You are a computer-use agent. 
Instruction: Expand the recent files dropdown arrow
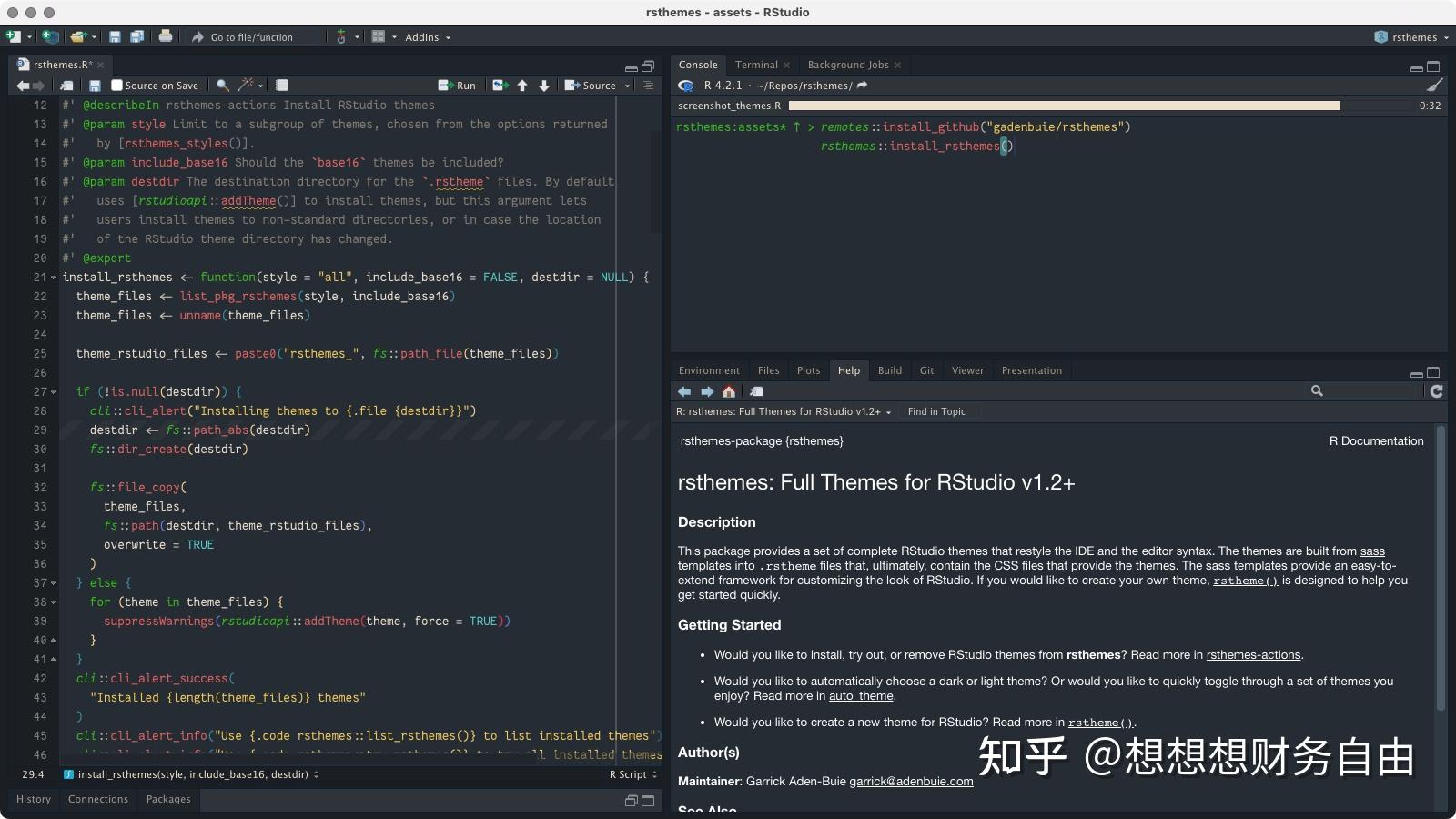[x=94, y=37]
